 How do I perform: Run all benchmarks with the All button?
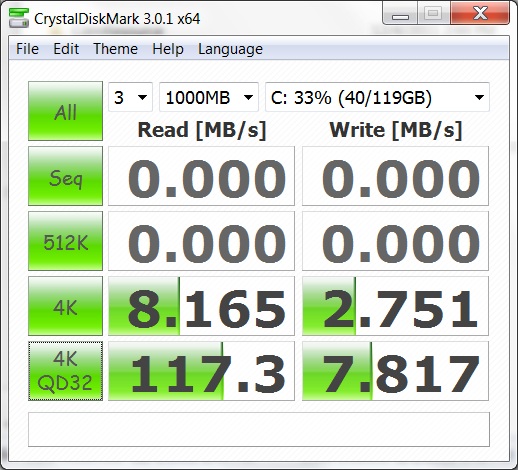pyautogui.click(x=65, y=111)
